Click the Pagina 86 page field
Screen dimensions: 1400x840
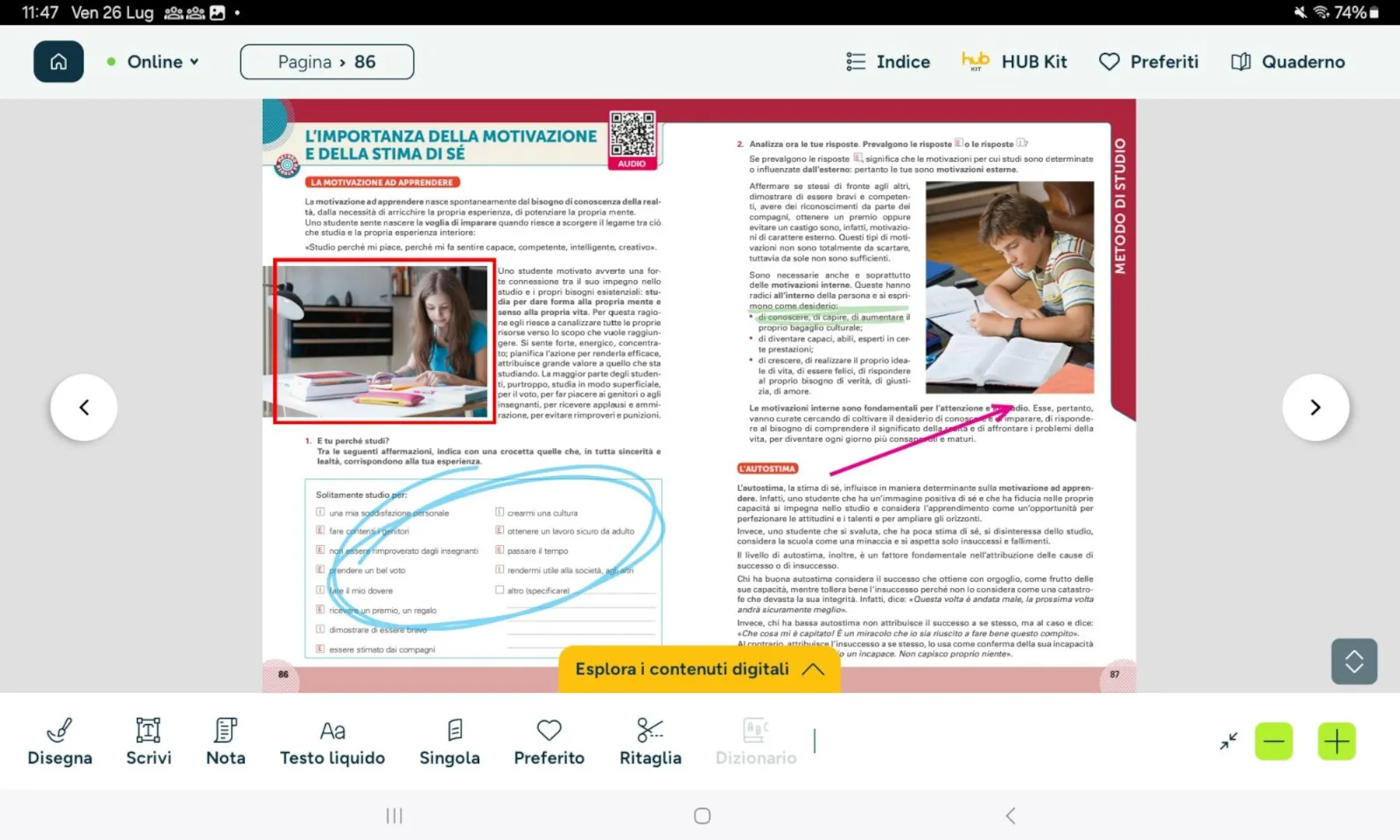327,61
